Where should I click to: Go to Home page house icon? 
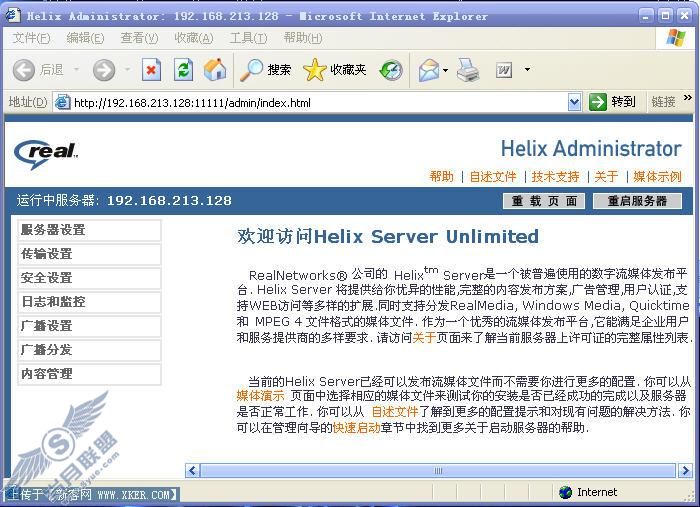click(x=215, y=70)
